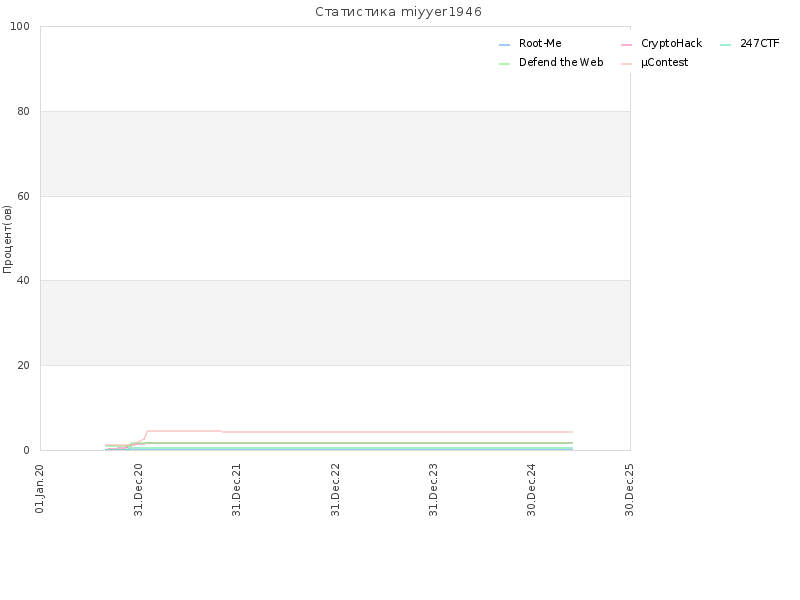Click the y-axis value 100
The height and width of the screenshot is (600, 800).
[x=20, y=26]
